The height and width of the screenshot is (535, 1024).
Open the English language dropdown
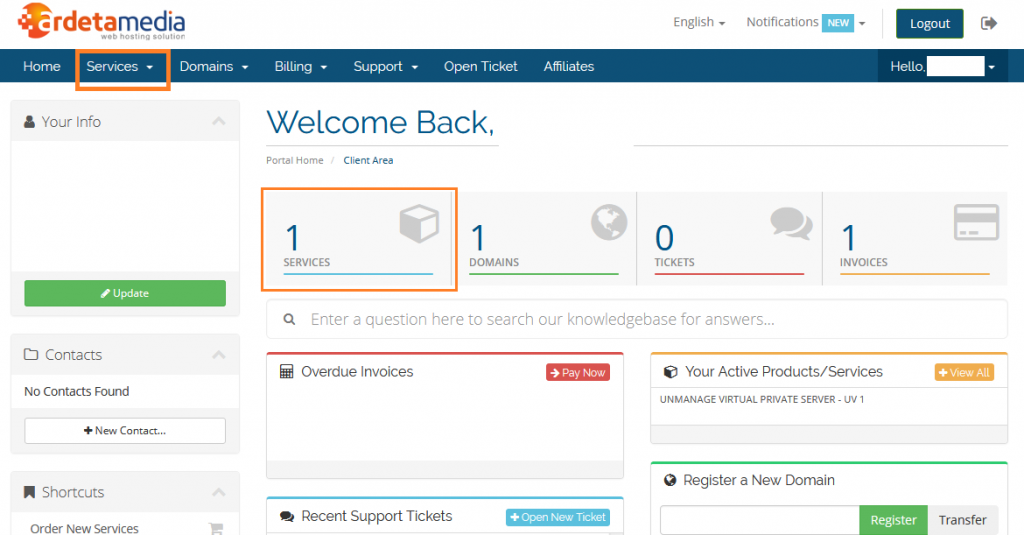click(x=699, y=22)
